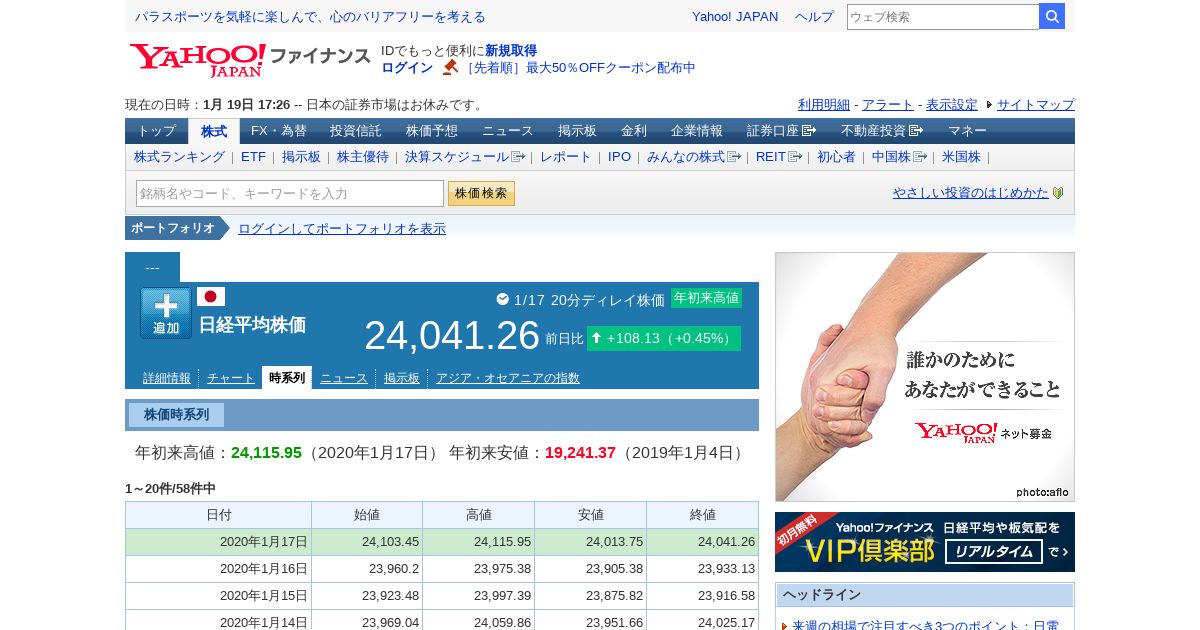The width and height of the screenshot is (1200, 630).
Task: Click the ログイン link
Action: point(407,67)
